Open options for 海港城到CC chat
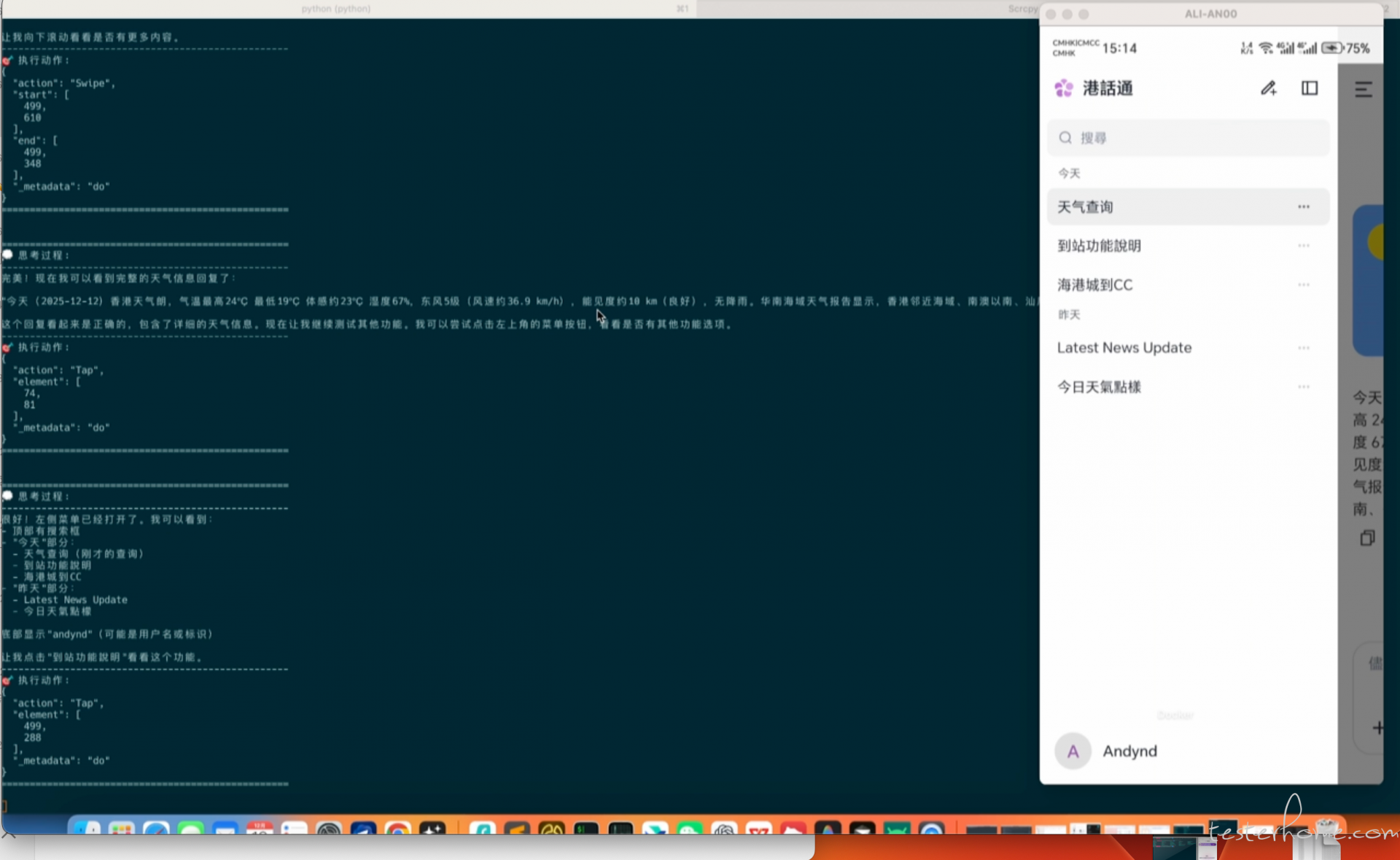The width and height of the screenshot is (1400, 860). click(x=1303, y=285)
